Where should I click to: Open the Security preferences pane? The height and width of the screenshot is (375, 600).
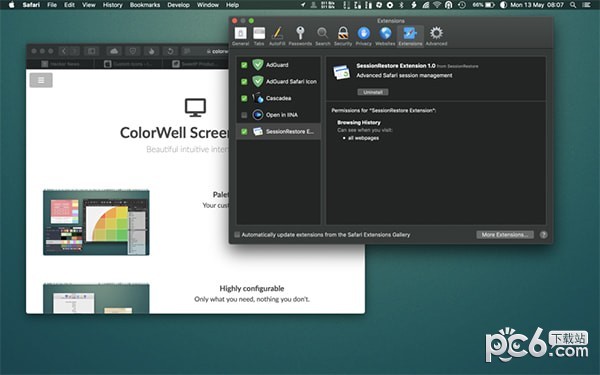click(343, 37)
